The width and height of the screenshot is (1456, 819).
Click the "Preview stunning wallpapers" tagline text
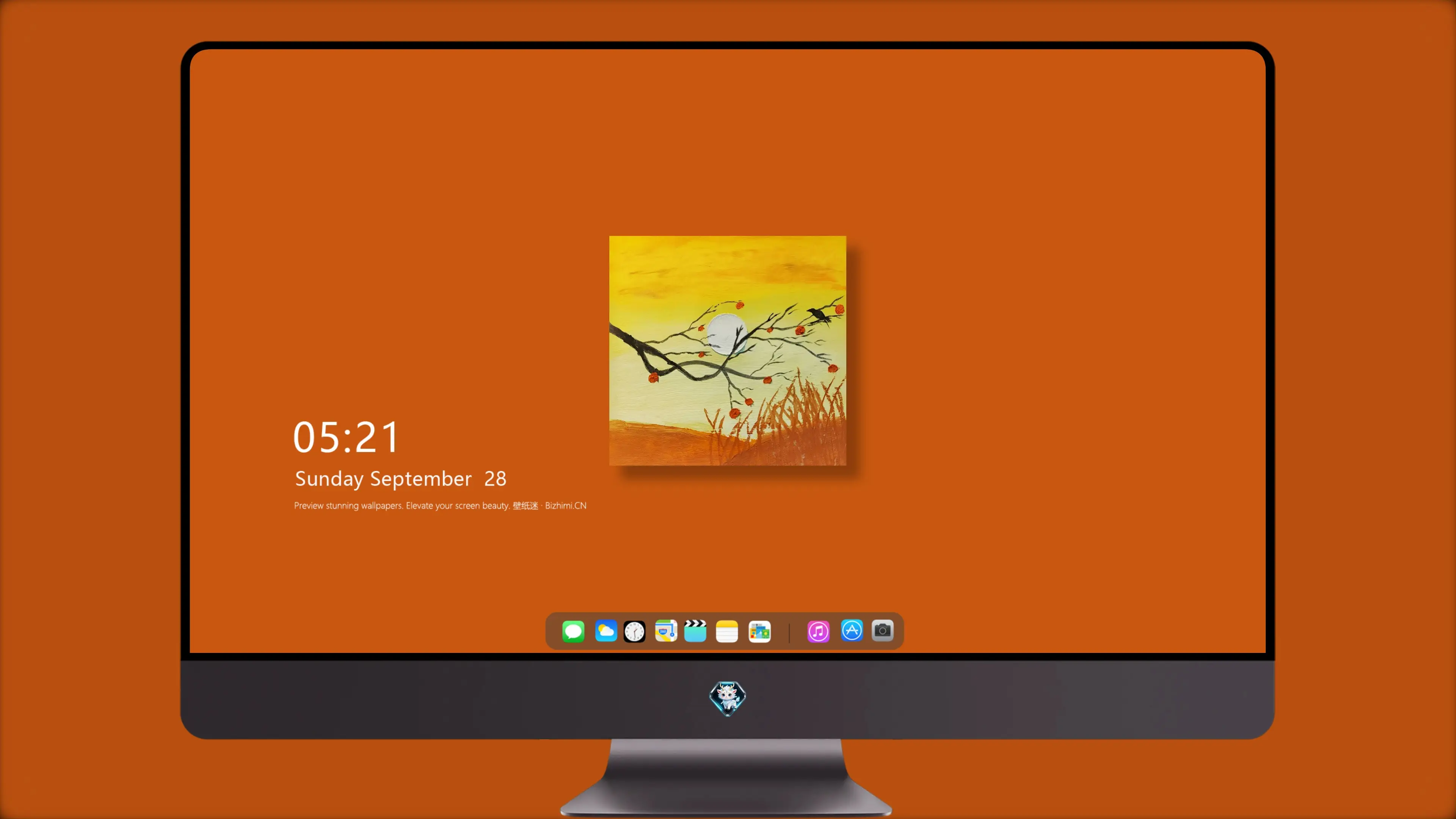(x=440, y=505)
